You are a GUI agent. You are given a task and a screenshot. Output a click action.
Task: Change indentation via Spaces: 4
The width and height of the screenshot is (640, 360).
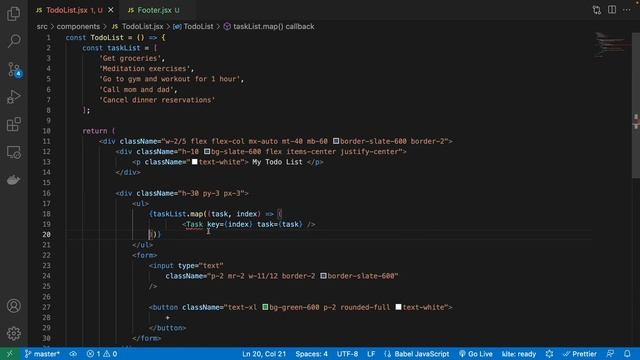(x=311, y=354)
